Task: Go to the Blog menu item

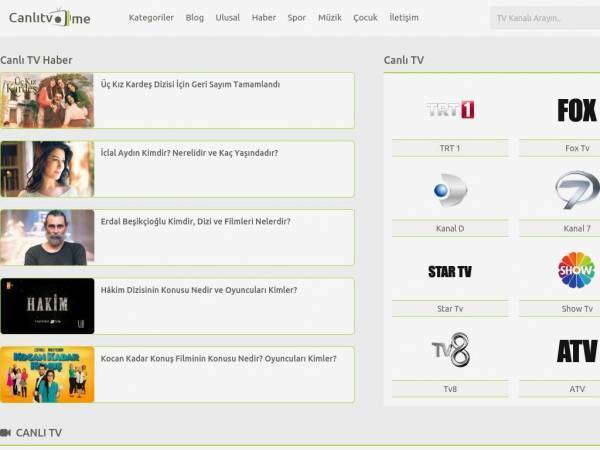Action: 195,18
